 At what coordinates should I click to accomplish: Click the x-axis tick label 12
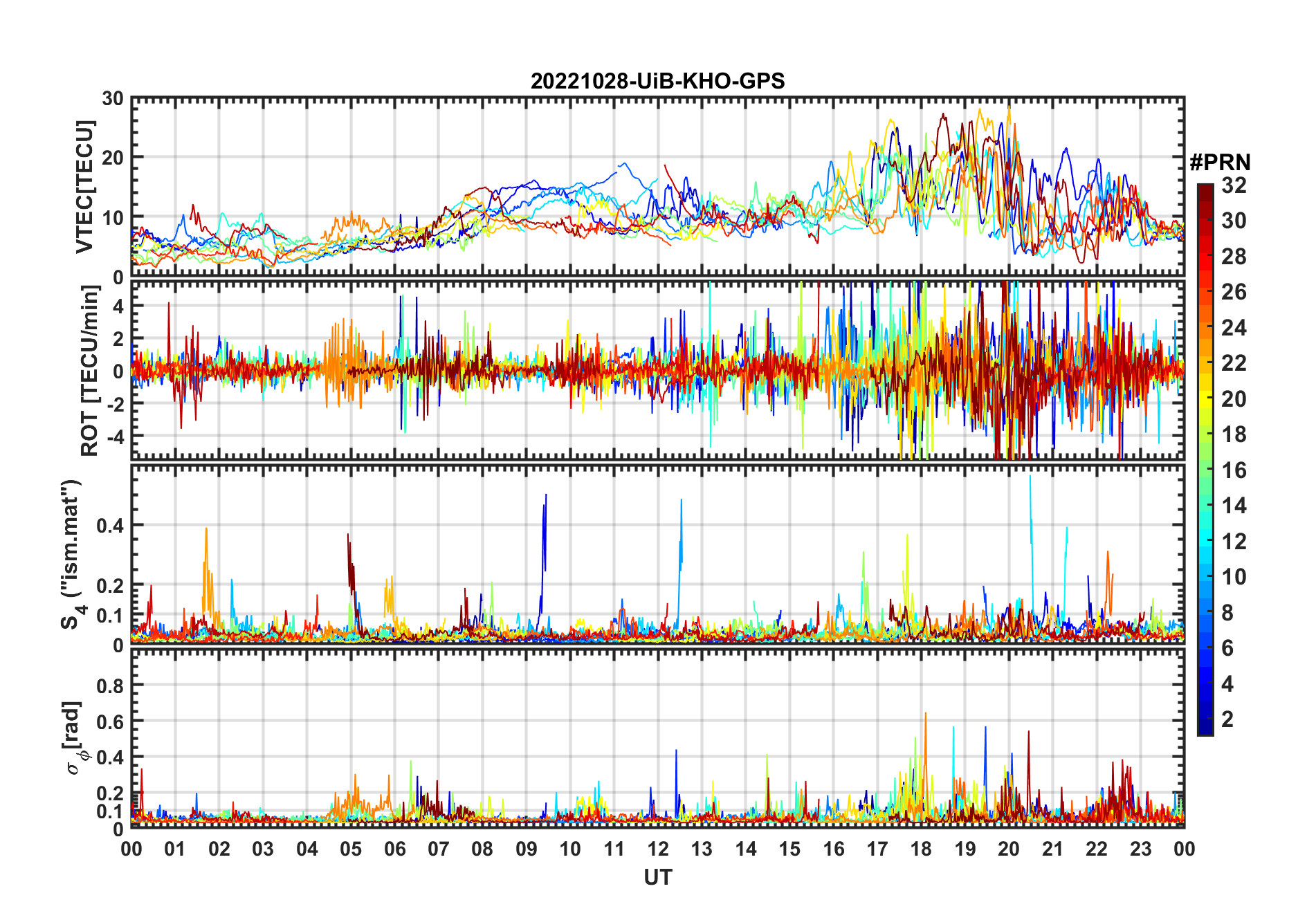[x=657, y=849]
